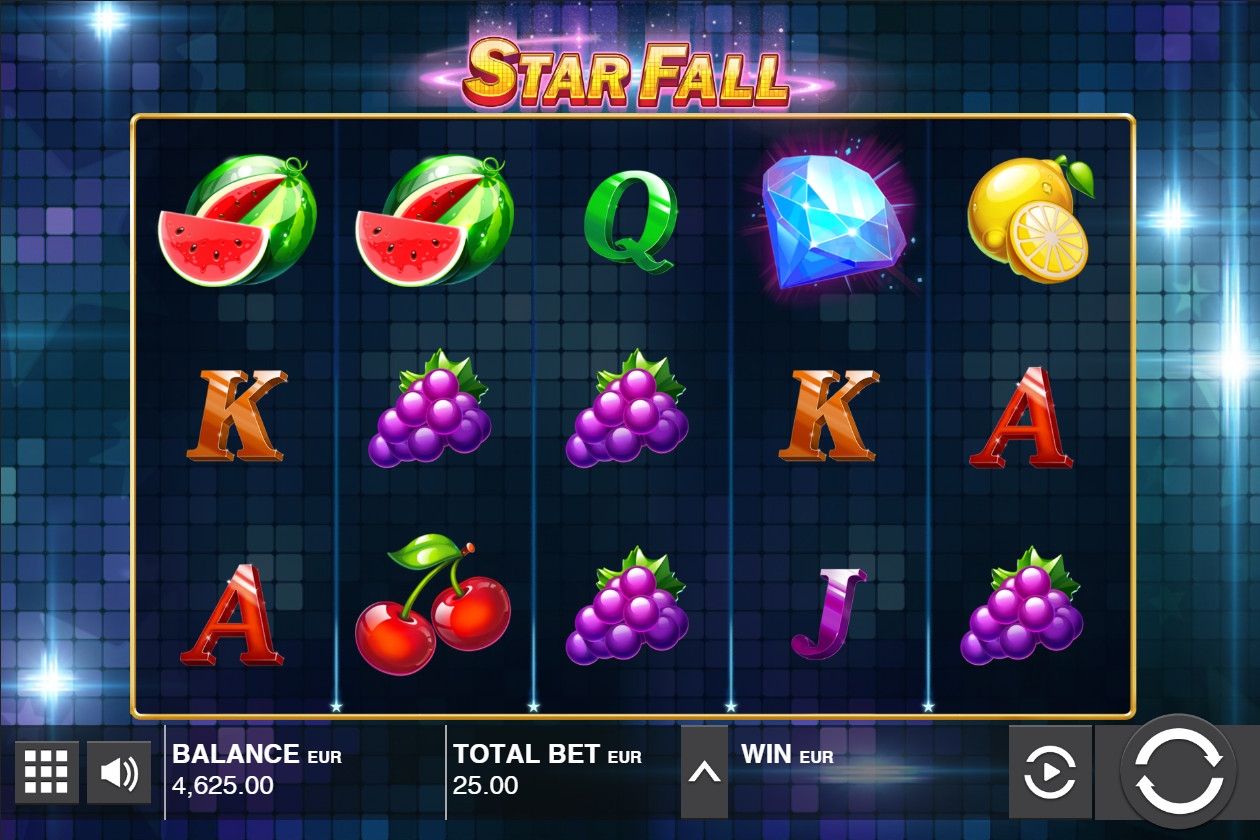Click the first watermelon in top-left reel
This screenshot has height=840, width=1260.
pos(238,220)
